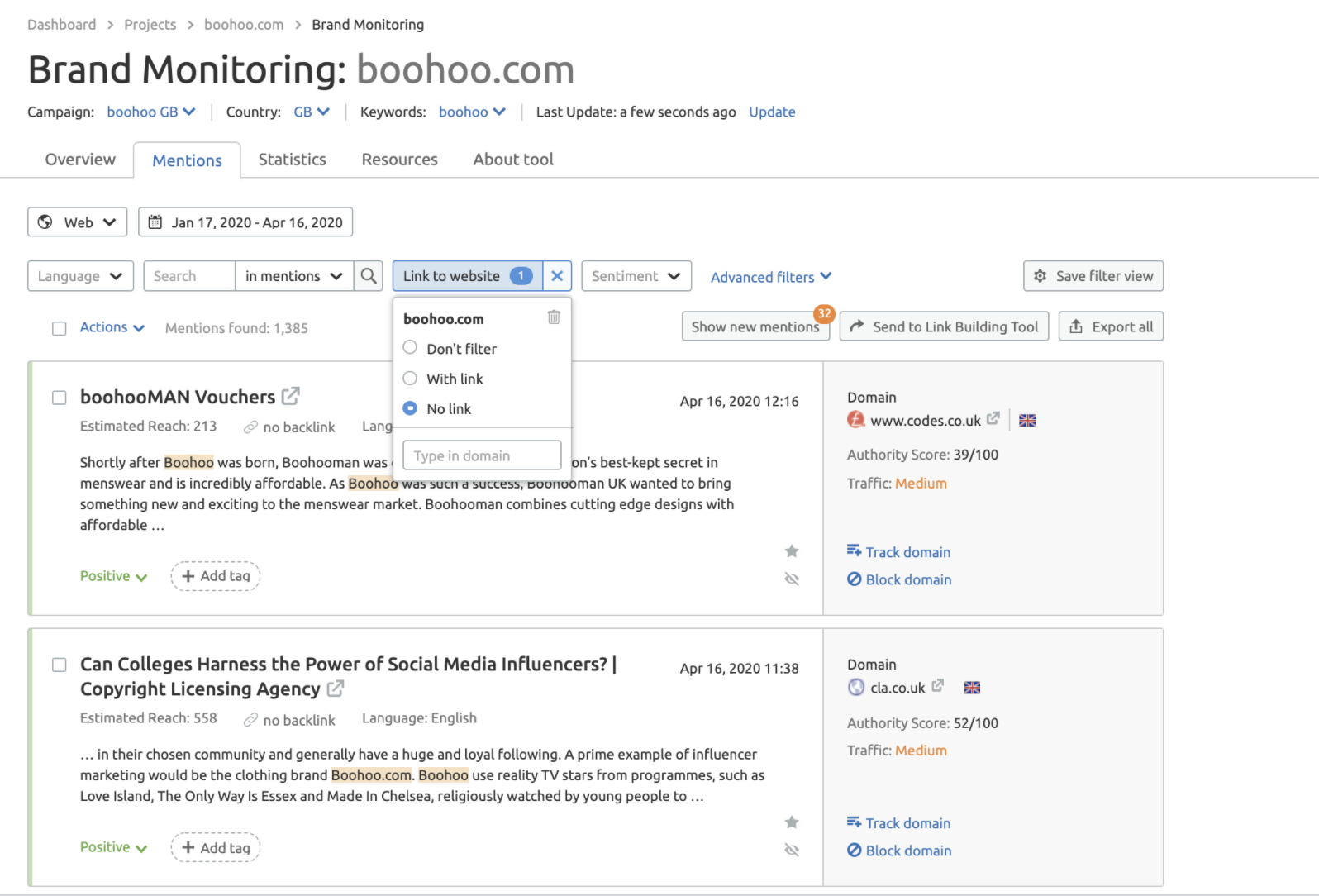
Task: Add tag to boohooMAN Vouchers mention
Action: [x=216, y=576]
